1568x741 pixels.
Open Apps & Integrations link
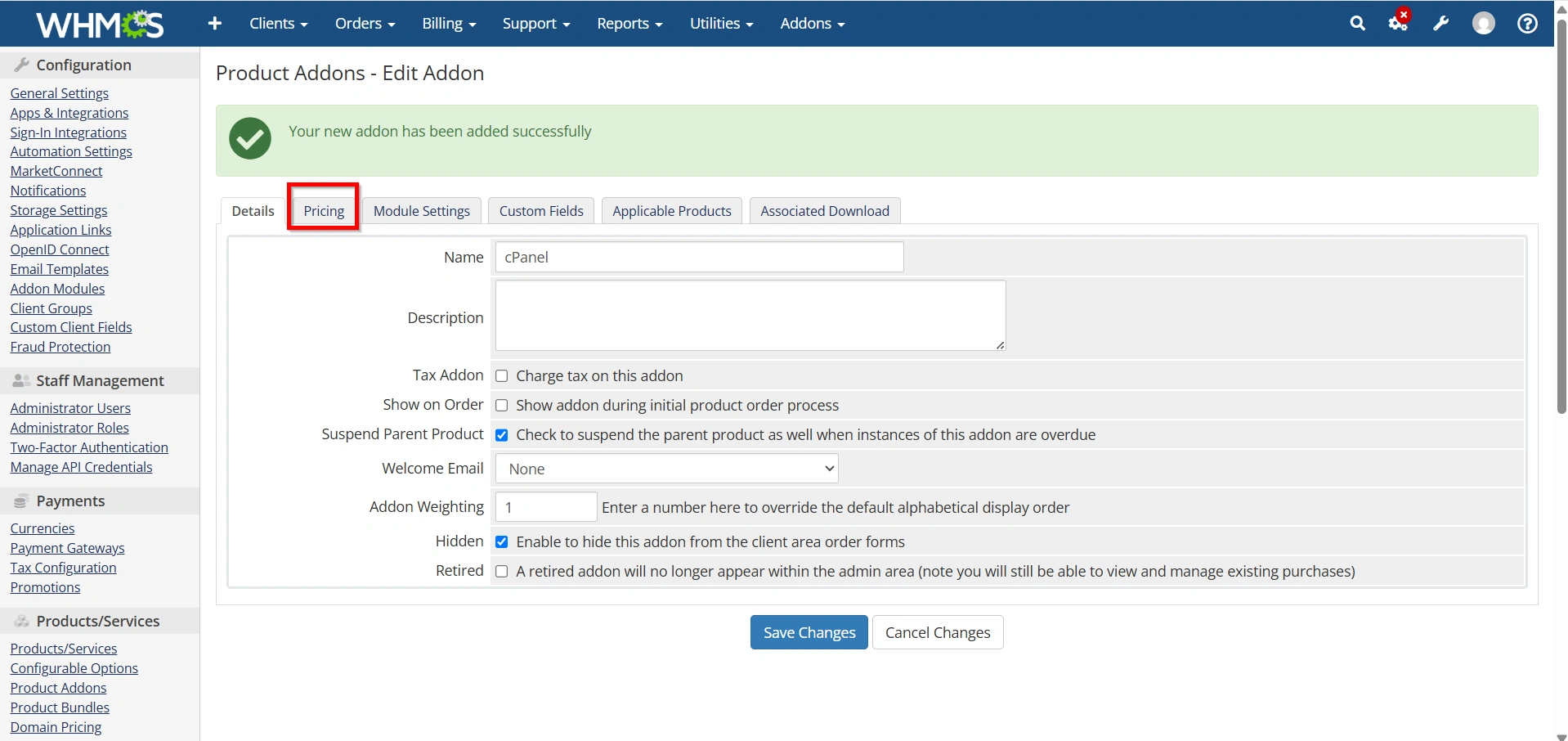pos(69,113)
